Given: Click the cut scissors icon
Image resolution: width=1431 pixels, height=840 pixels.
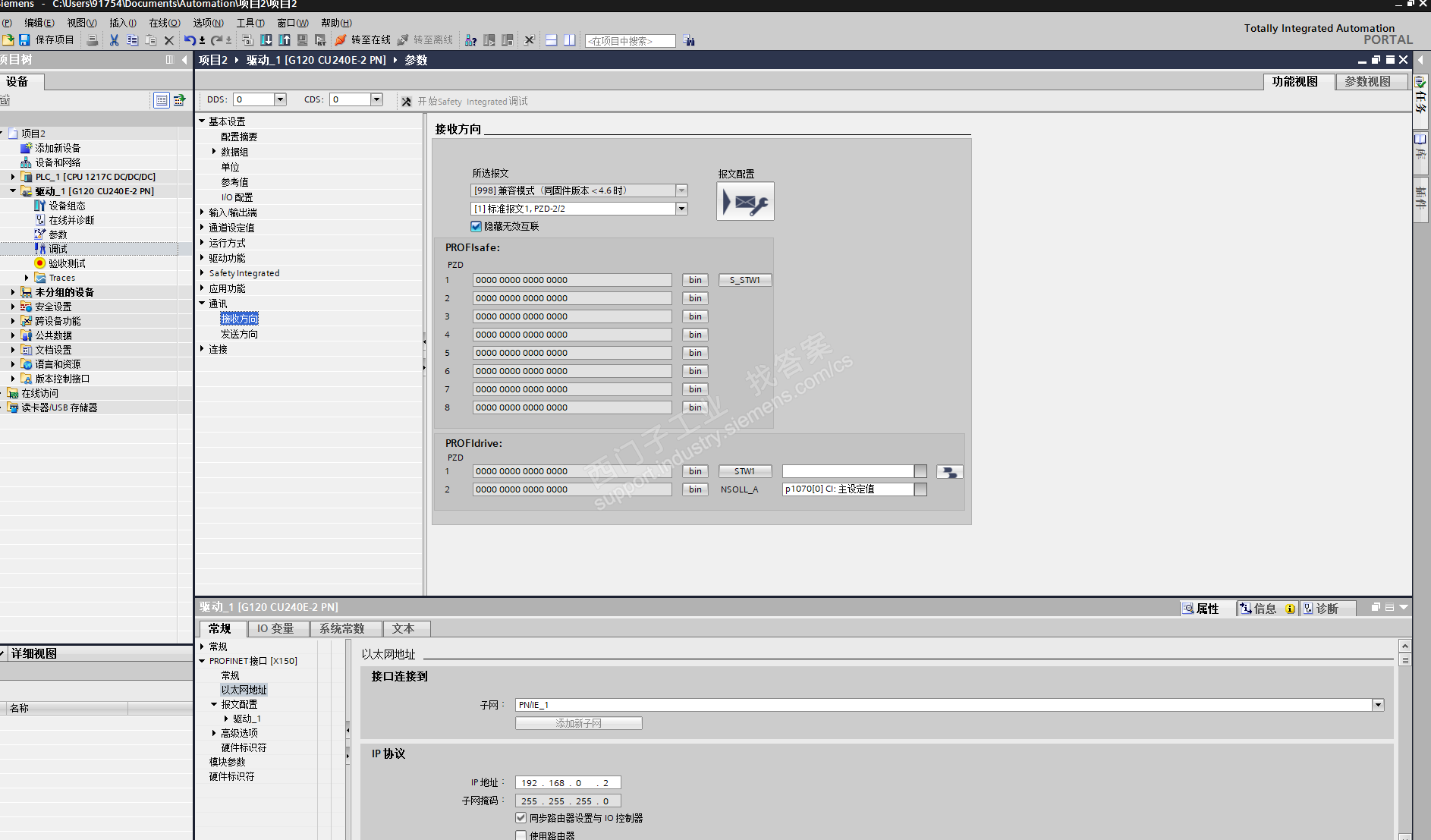Looking at the screenshot, I should pos(114,39).
